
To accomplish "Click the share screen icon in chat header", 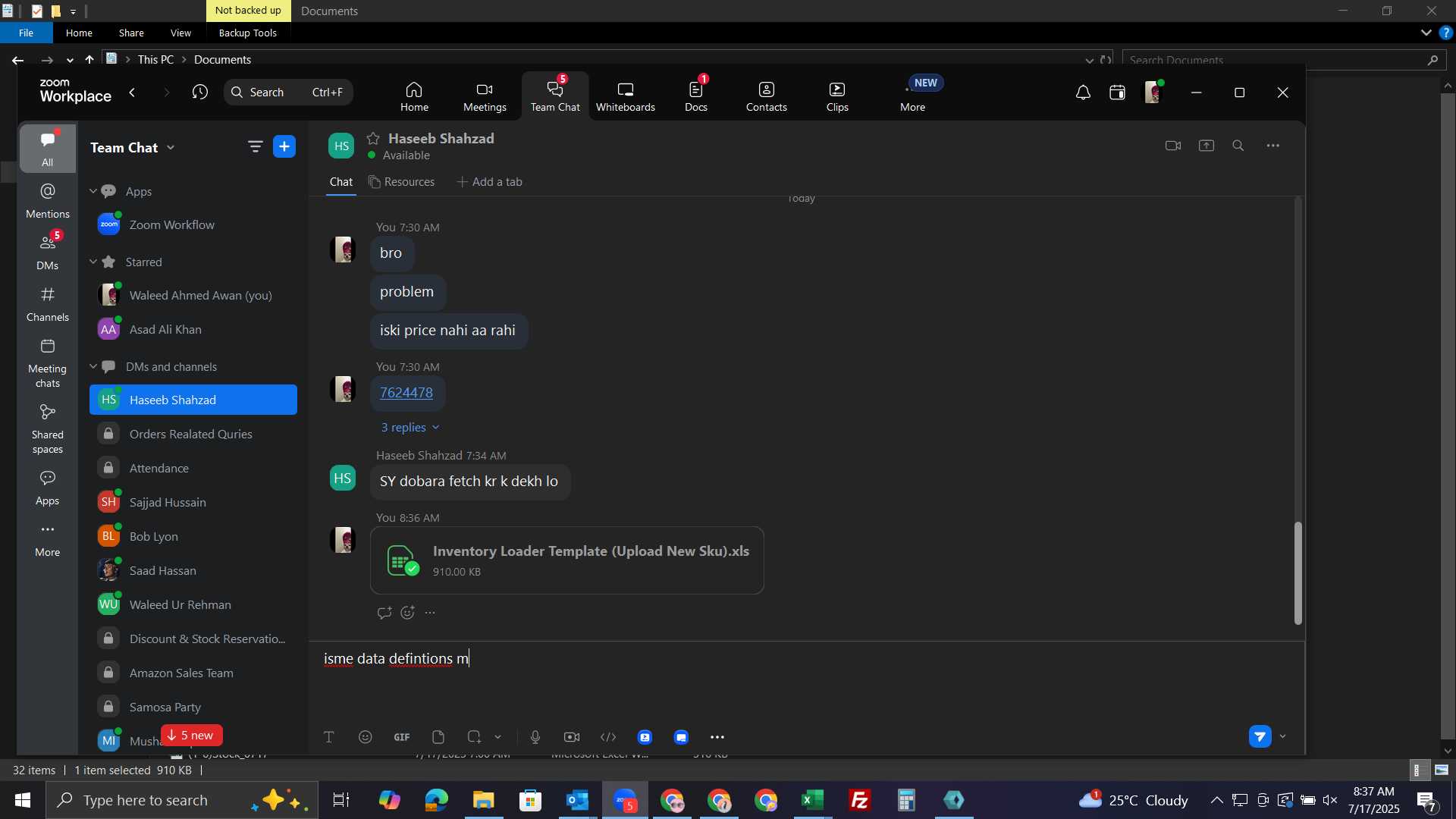I will pyautogui.click(x=1207, y=146).
